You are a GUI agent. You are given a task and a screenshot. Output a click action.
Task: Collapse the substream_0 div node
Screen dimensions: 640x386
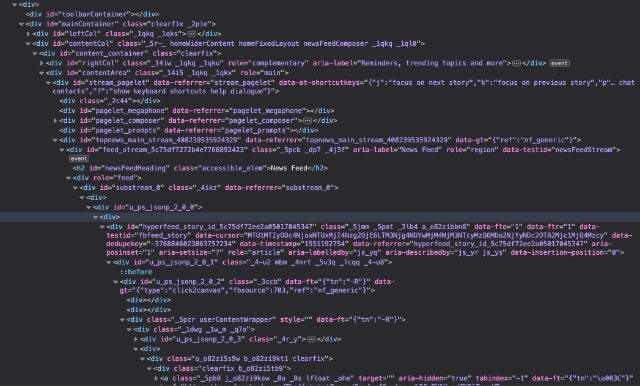coord(75,188)
